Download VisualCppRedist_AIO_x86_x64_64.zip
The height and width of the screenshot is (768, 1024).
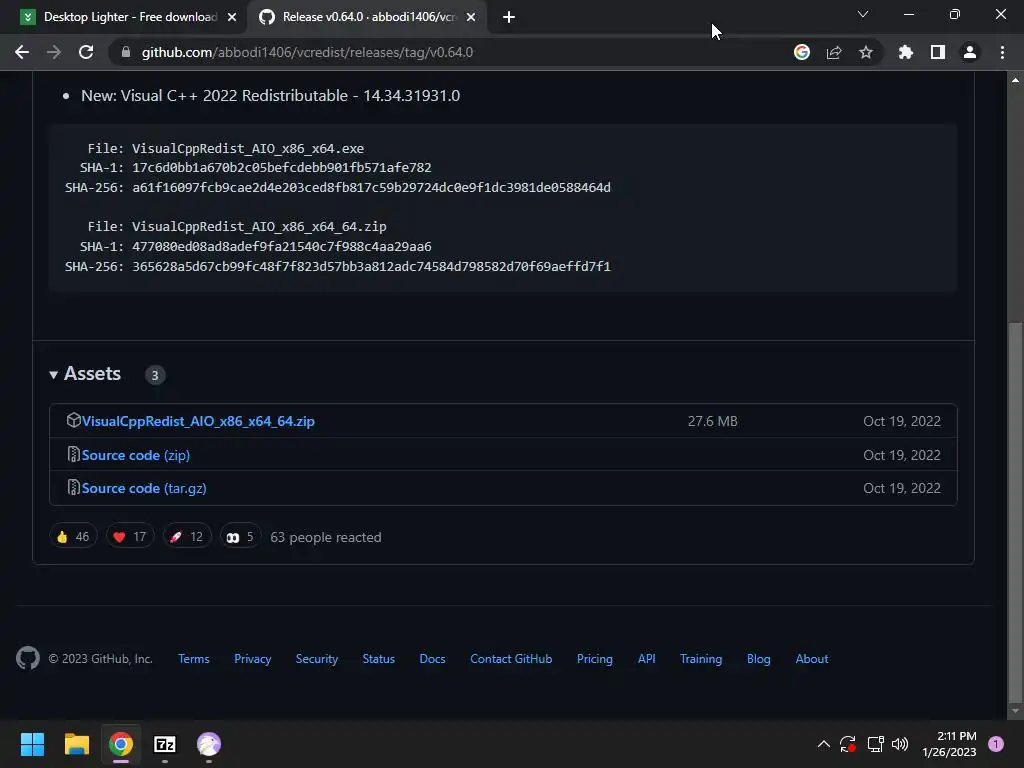coord(198,421)
